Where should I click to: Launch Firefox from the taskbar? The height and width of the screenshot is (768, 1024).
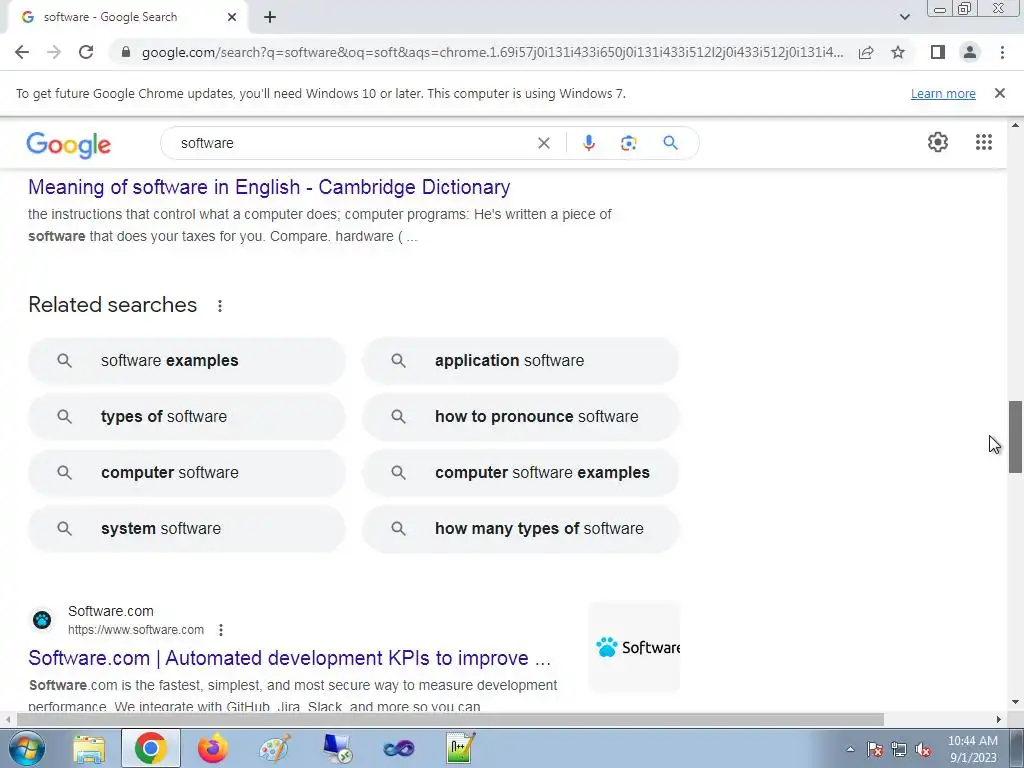pyautogui.click(x=212, y=748)
